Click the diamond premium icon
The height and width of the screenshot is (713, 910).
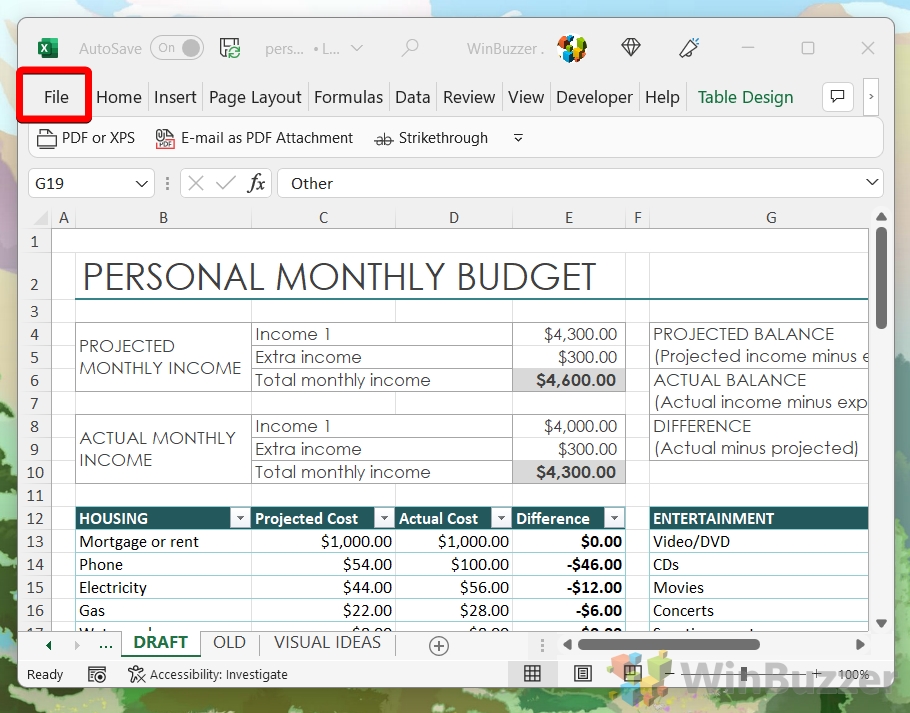[631, 48]
